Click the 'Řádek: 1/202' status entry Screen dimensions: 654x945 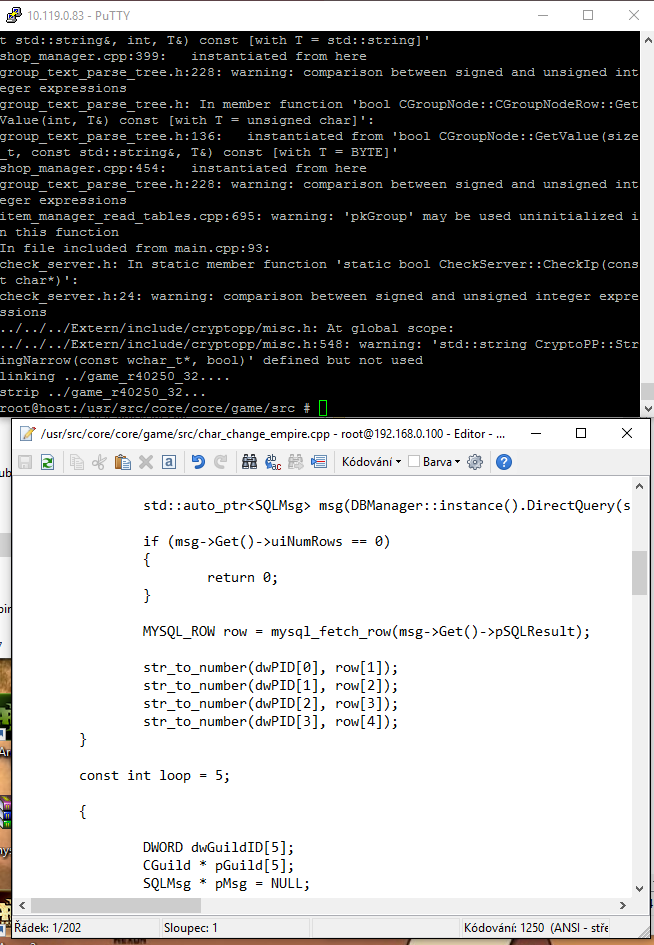tap(48, 928)
